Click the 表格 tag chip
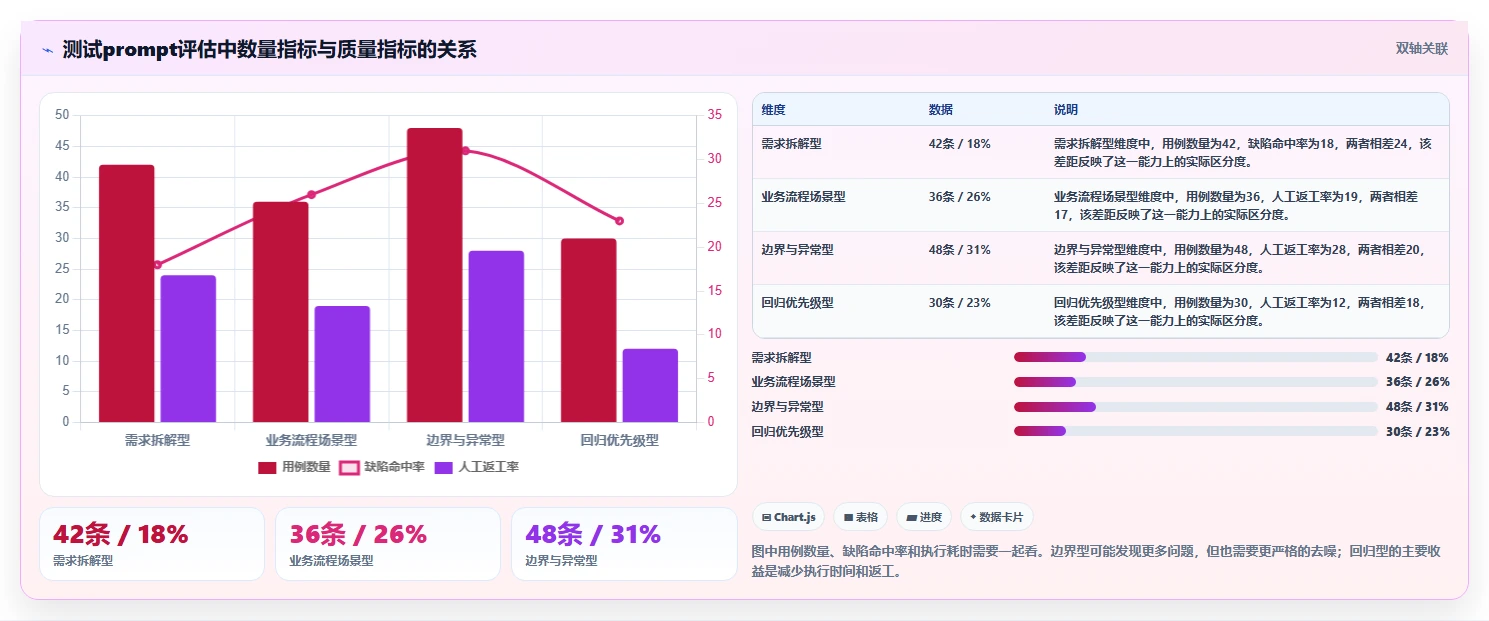The height and width of the screenshot is (621, 1489). [x=861, y=517]
